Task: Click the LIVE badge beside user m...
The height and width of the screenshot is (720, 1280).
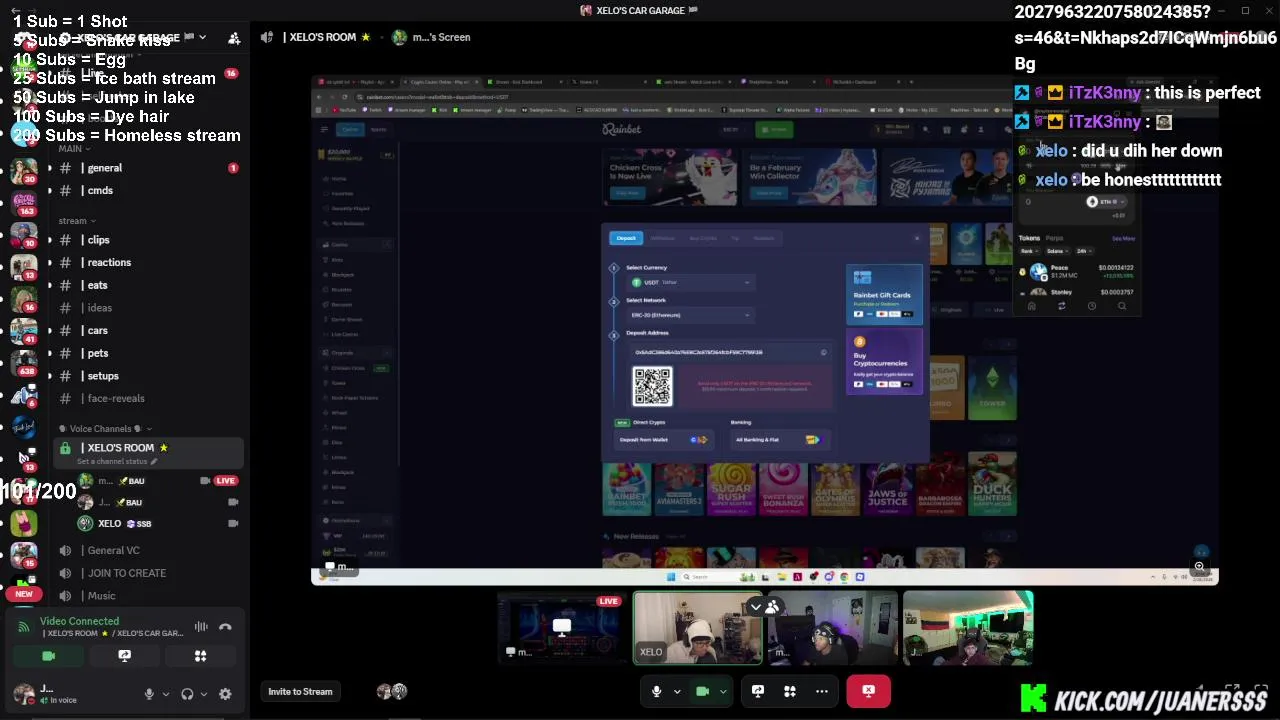Action: [225, 481]
